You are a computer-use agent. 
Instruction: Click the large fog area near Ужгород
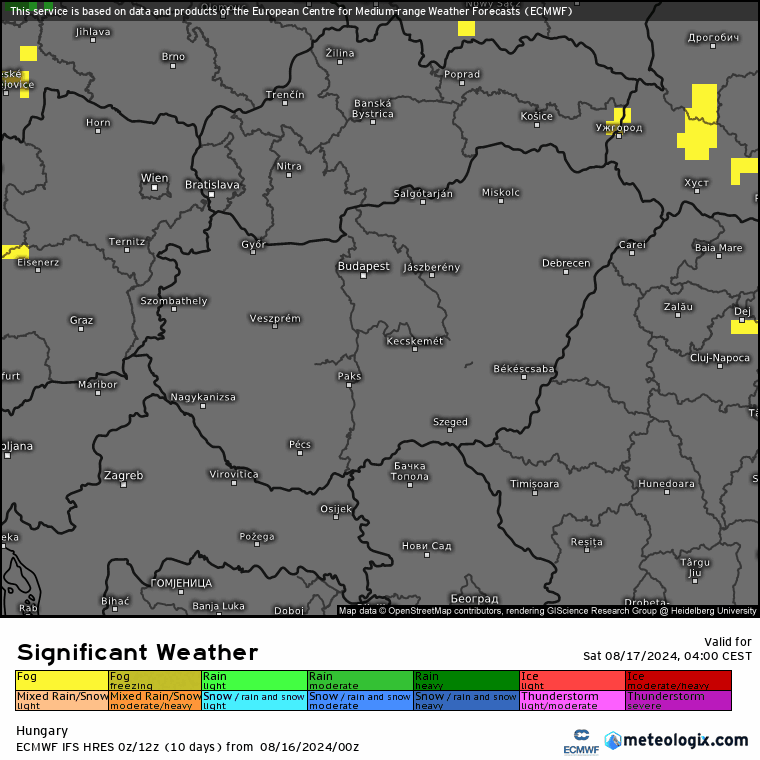(x=700, y=122)
